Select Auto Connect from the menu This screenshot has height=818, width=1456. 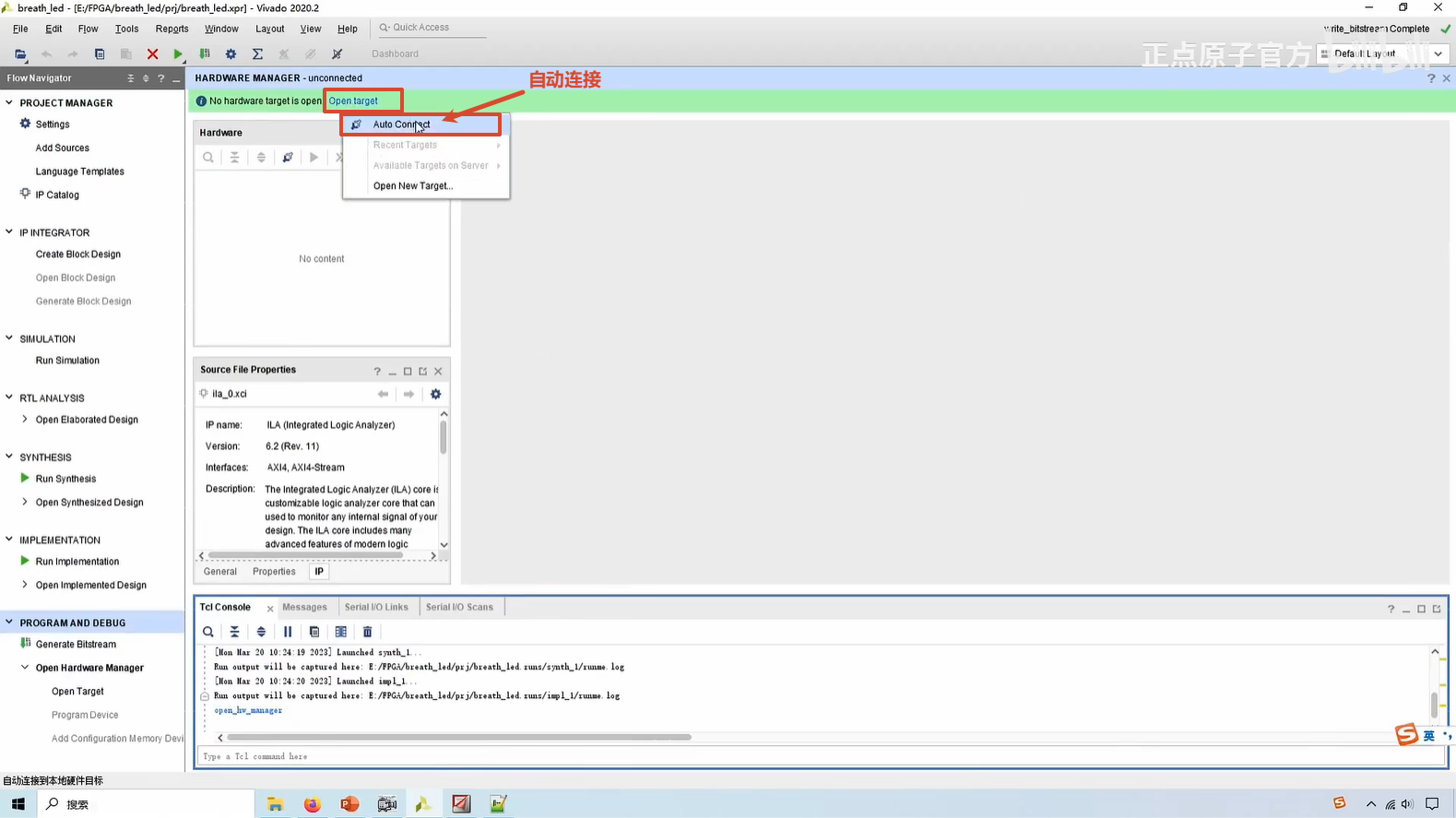[x=425, y=124]
